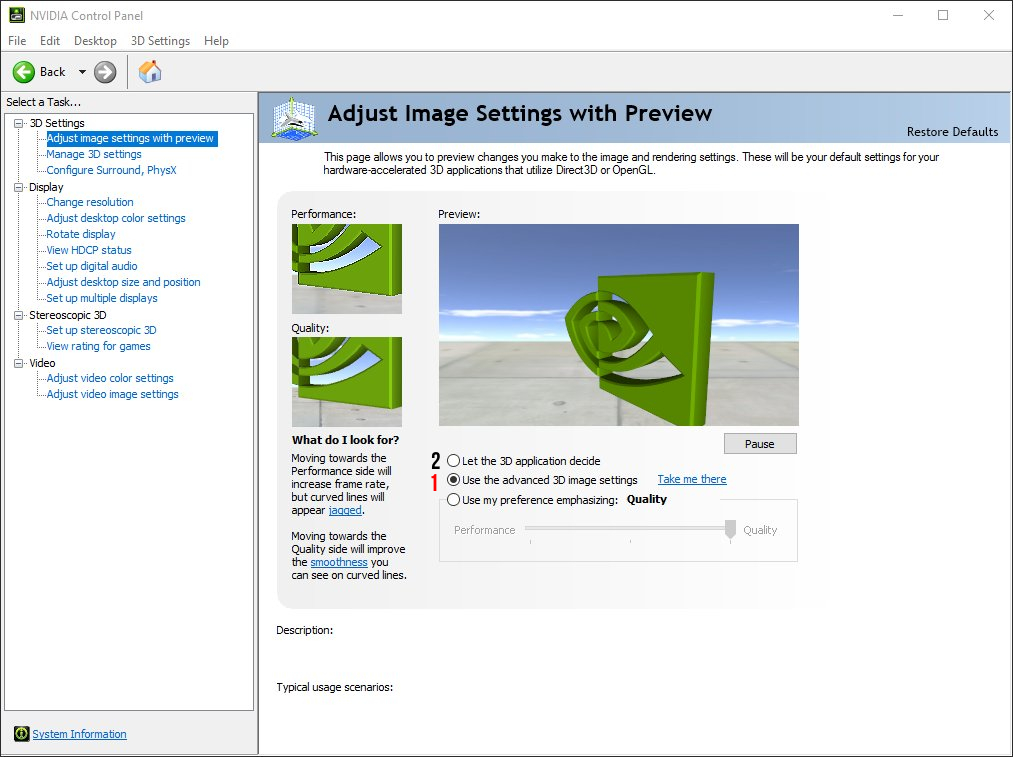Open Adjust video image settings
Image resolution: width=1013 pixels, height=757 pixels.
(x=112, y=394)
